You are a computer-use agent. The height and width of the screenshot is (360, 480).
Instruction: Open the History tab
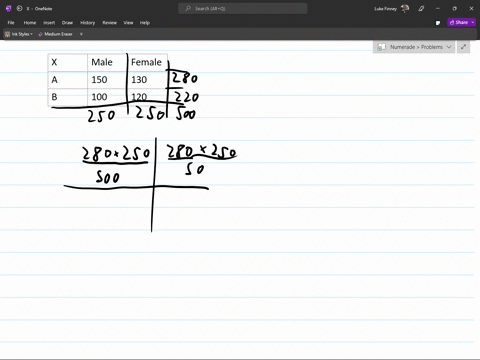point(88,23)
